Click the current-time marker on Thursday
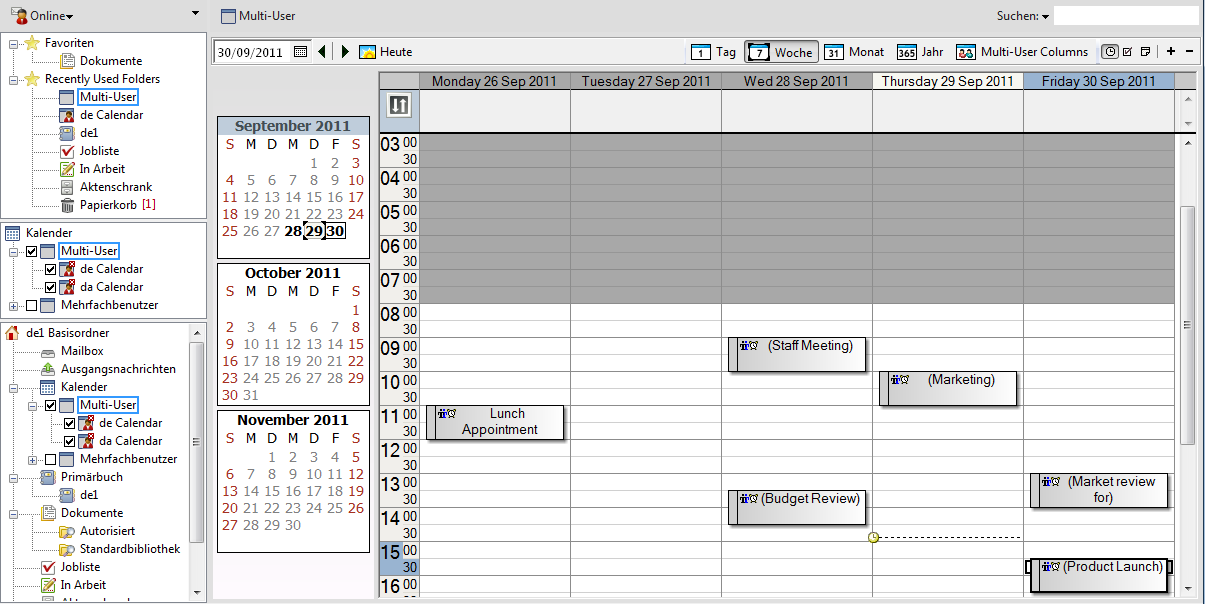Screen dimensions: 1205x604 tap(873, 537)
